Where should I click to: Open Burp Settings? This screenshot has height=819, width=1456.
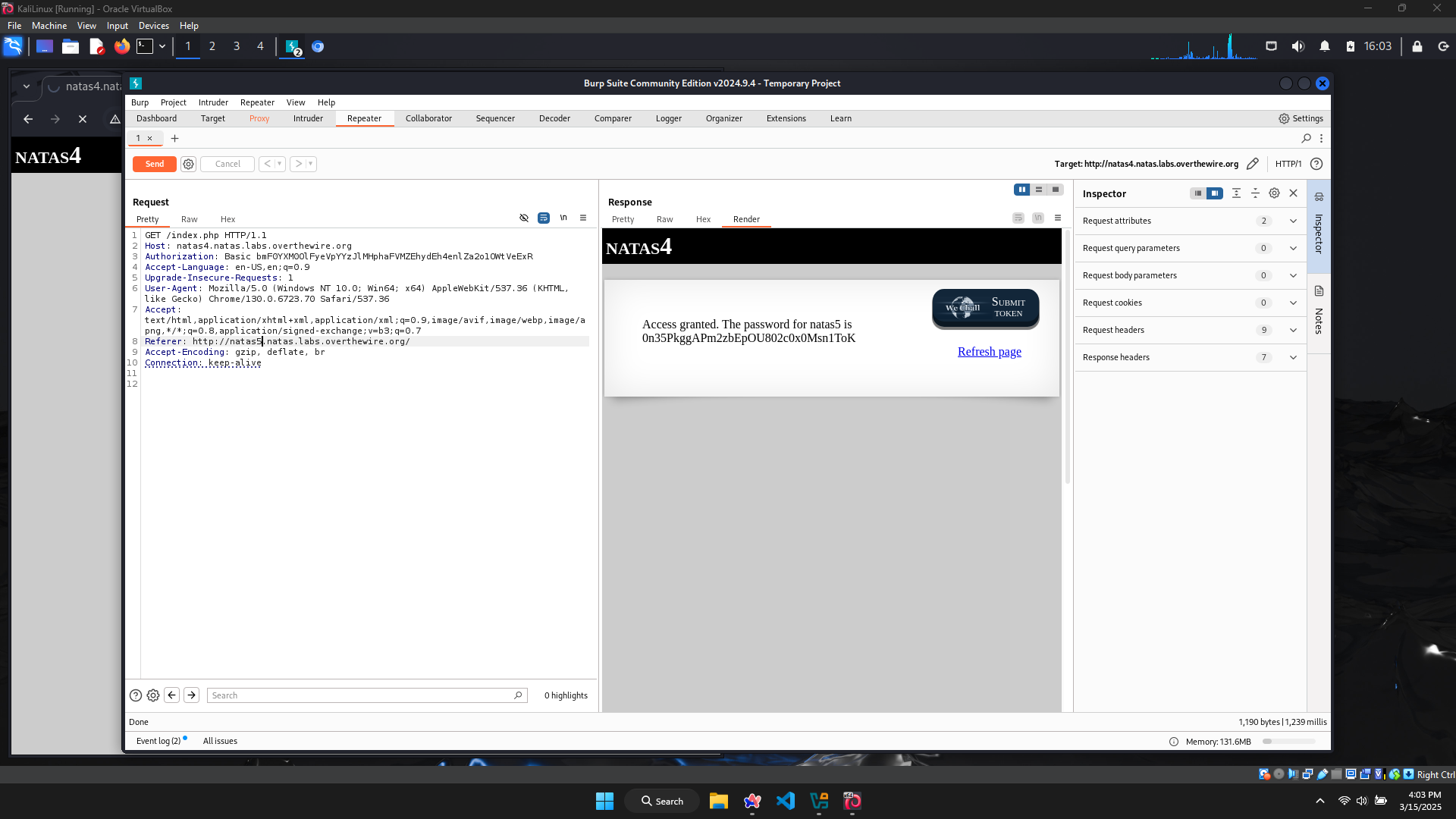[x=1301, y=118]
